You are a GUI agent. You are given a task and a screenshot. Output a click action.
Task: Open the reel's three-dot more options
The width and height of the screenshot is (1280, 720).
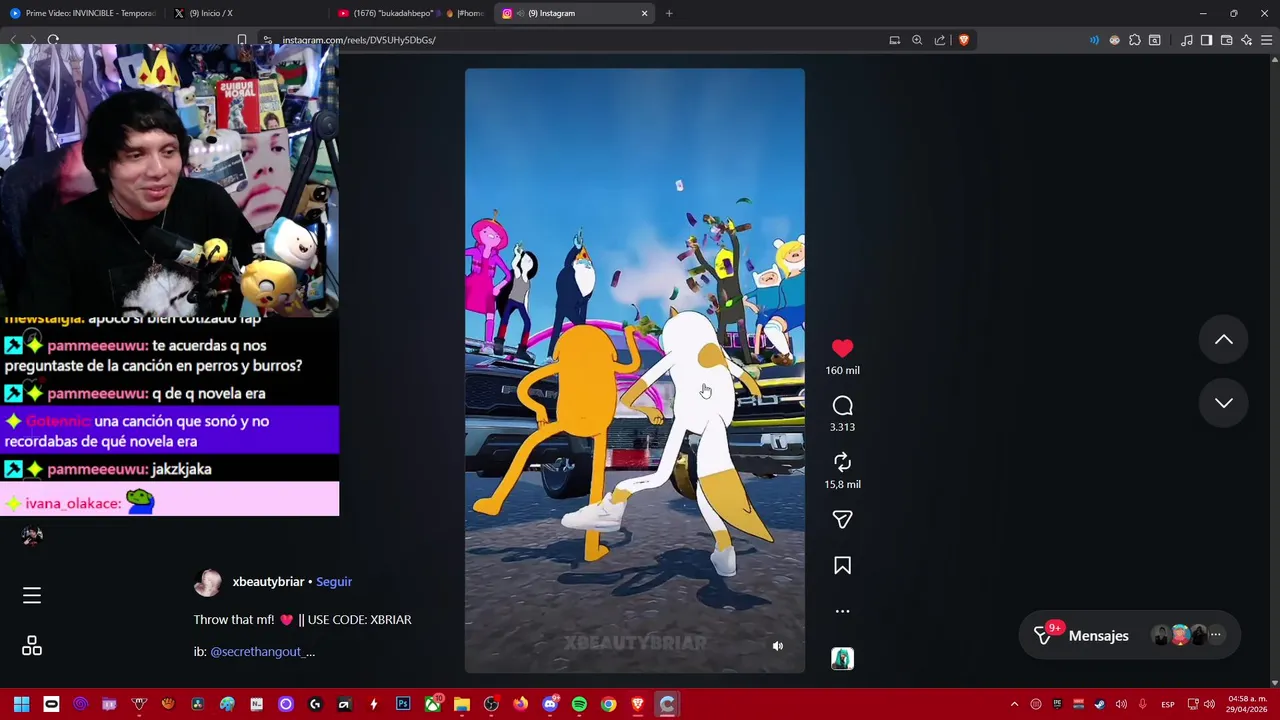[842, 611]
